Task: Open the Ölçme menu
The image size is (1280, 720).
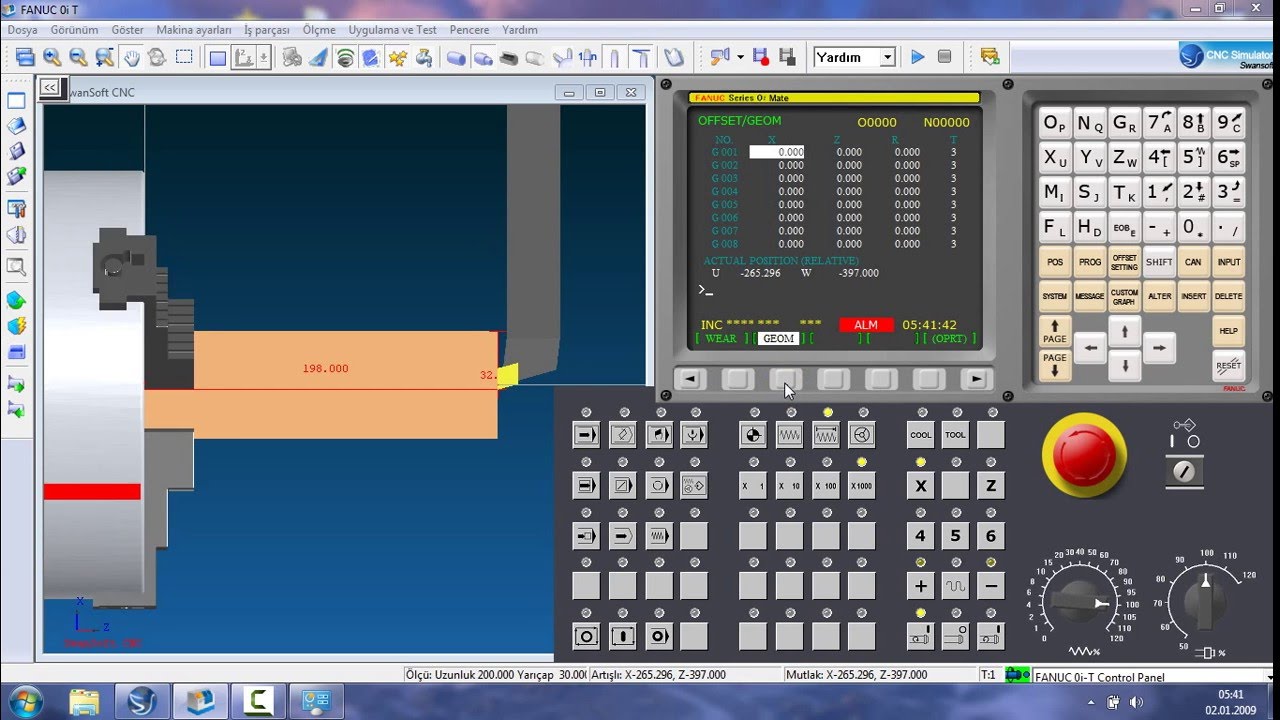Action: [x=319, y=30]
